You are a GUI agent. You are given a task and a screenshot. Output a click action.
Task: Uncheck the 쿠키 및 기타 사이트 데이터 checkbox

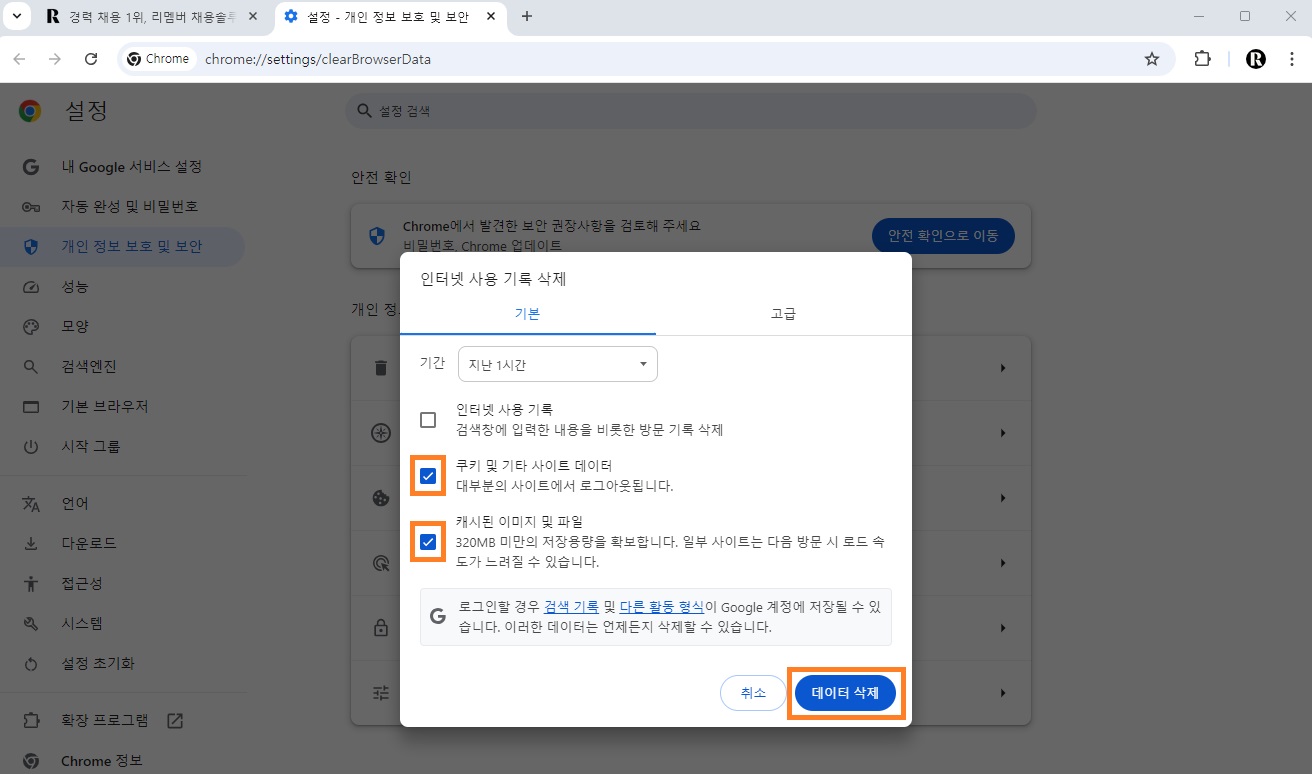[428, 476]
